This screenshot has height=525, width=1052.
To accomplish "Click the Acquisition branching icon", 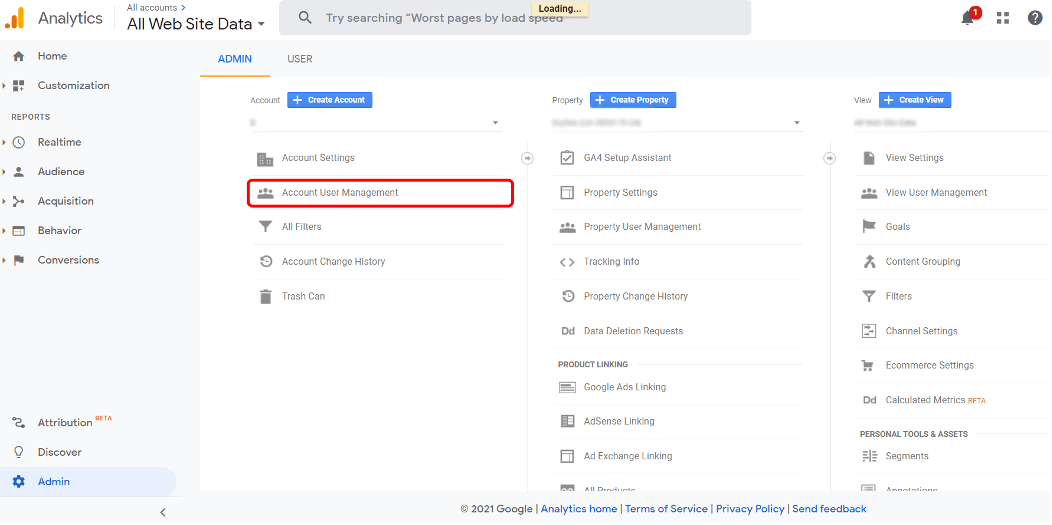I will pos(19,201).
